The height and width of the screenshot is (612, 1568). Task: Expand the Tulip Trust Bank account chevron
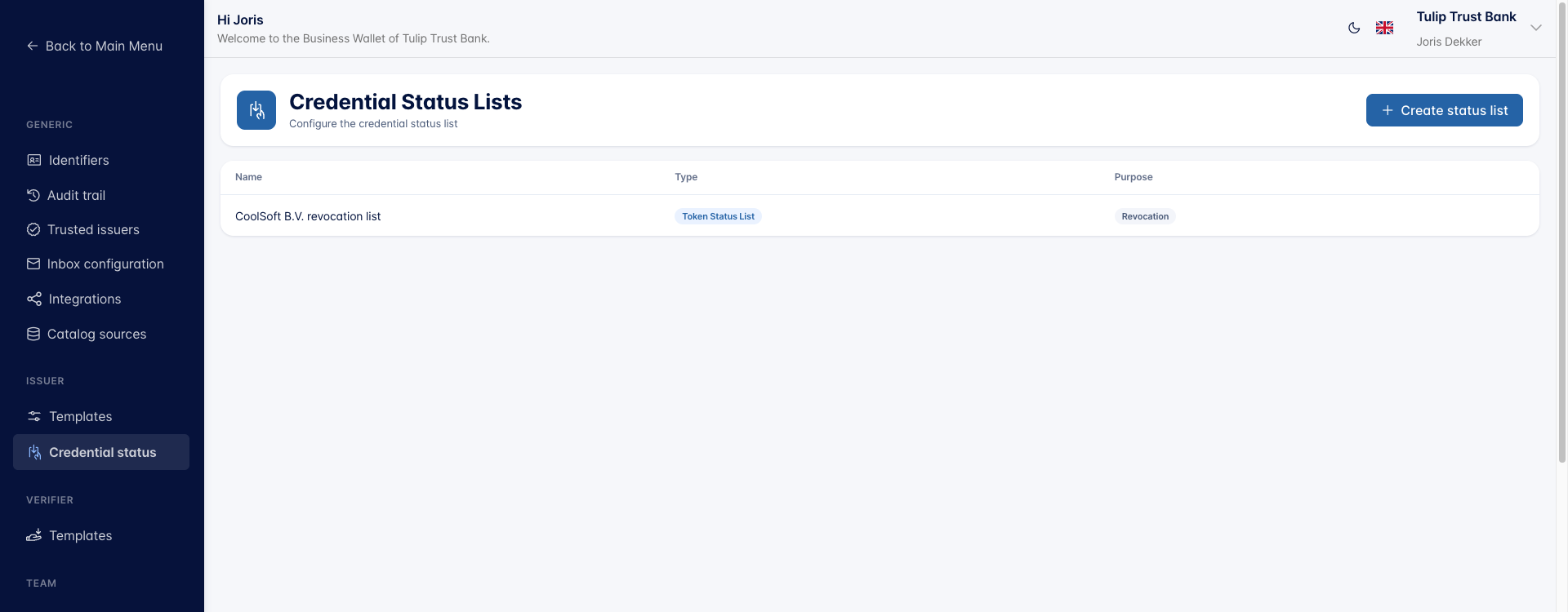[1536, 28]
